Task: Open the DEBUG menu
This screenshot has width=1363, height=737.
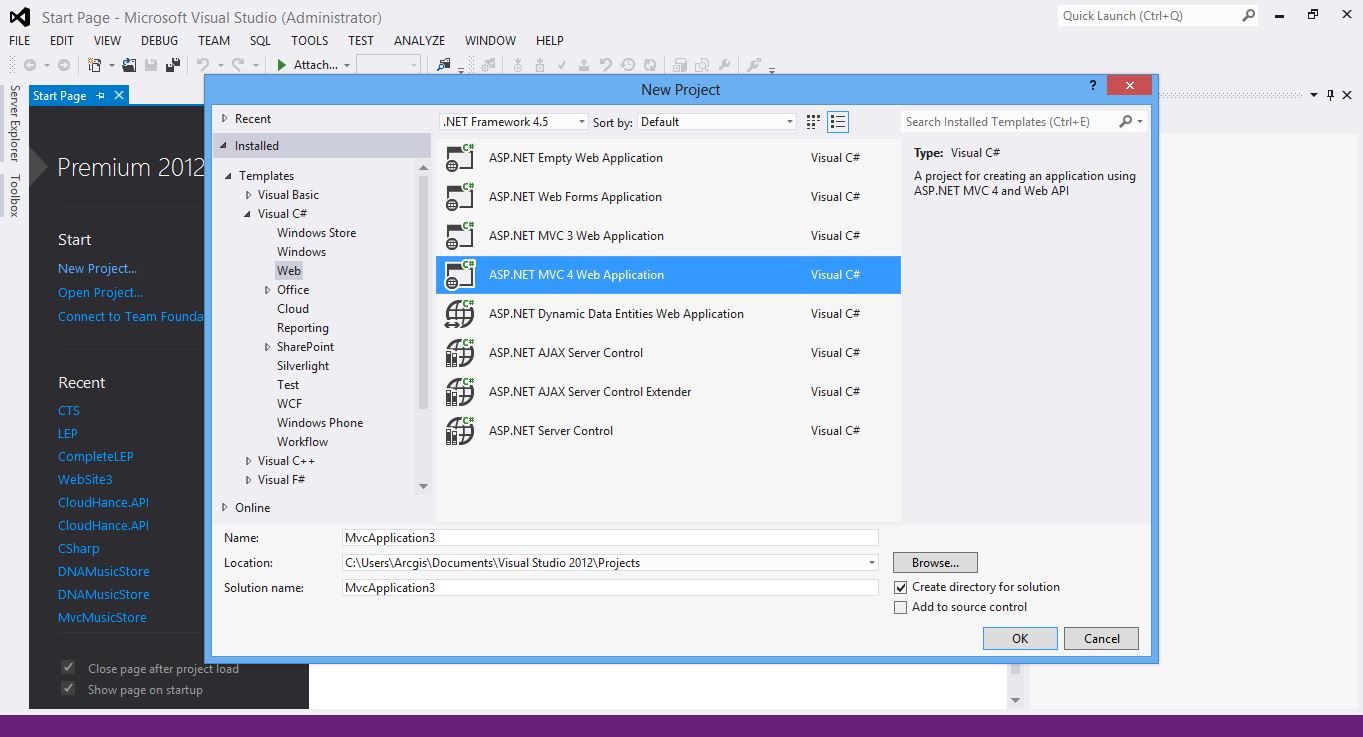Action: click(158, 40)
